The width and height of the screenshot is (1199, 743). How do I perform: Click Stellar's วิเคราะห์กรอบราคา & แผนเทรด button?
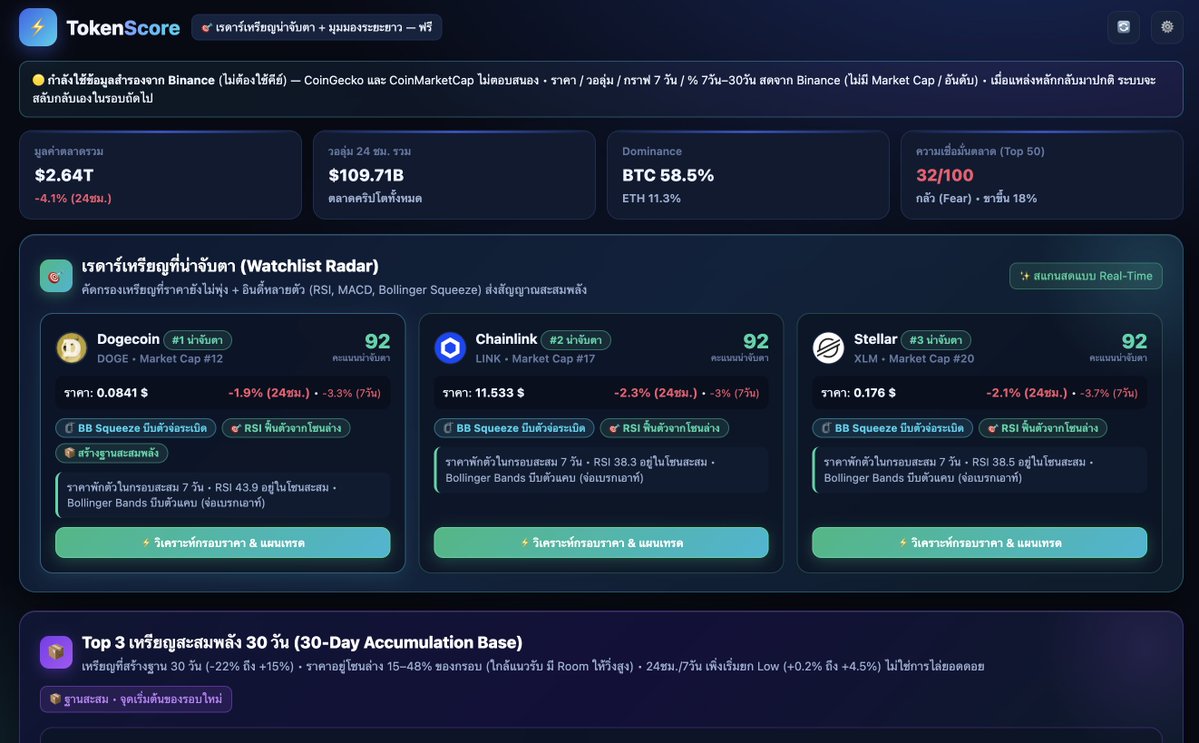tap(980, 543)
